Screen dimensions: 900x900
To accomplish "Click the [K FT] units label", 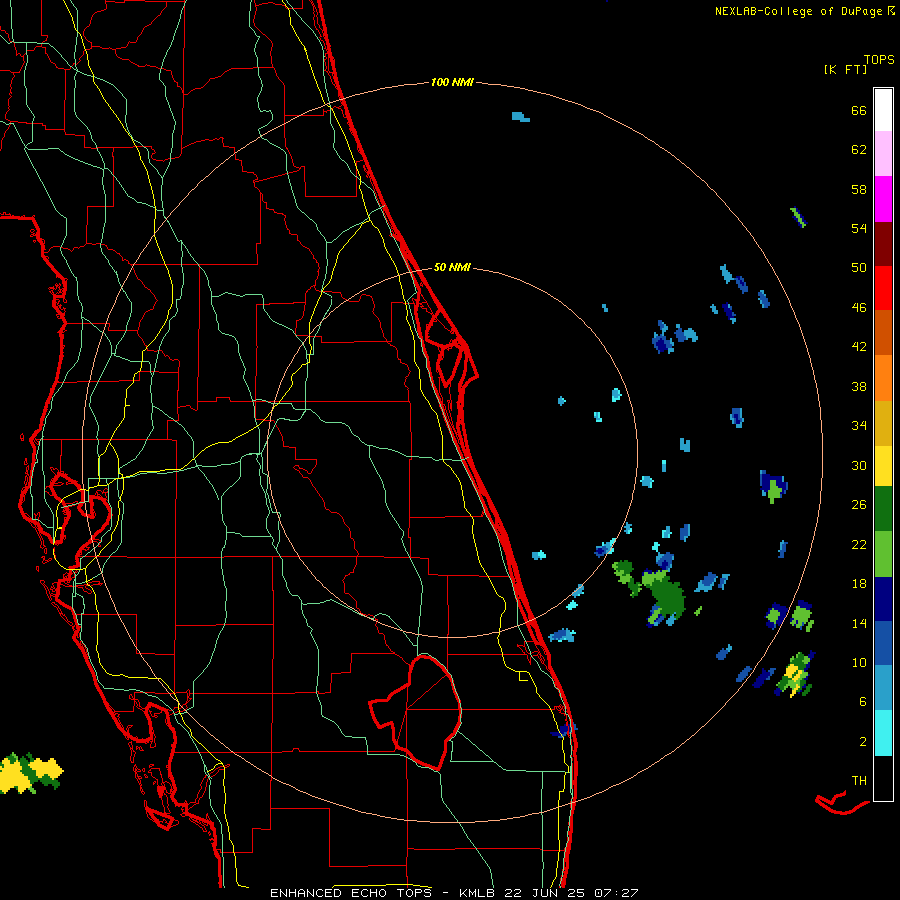I will (845, 70).
